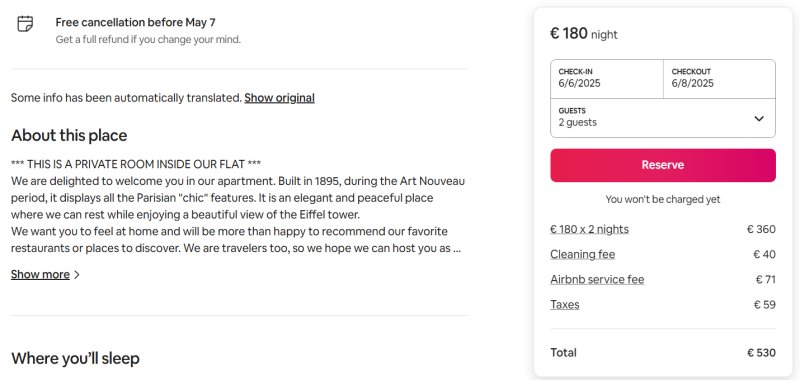Expand description with Show more
Viewport: 800px width, 380px height.
point(40,274)
